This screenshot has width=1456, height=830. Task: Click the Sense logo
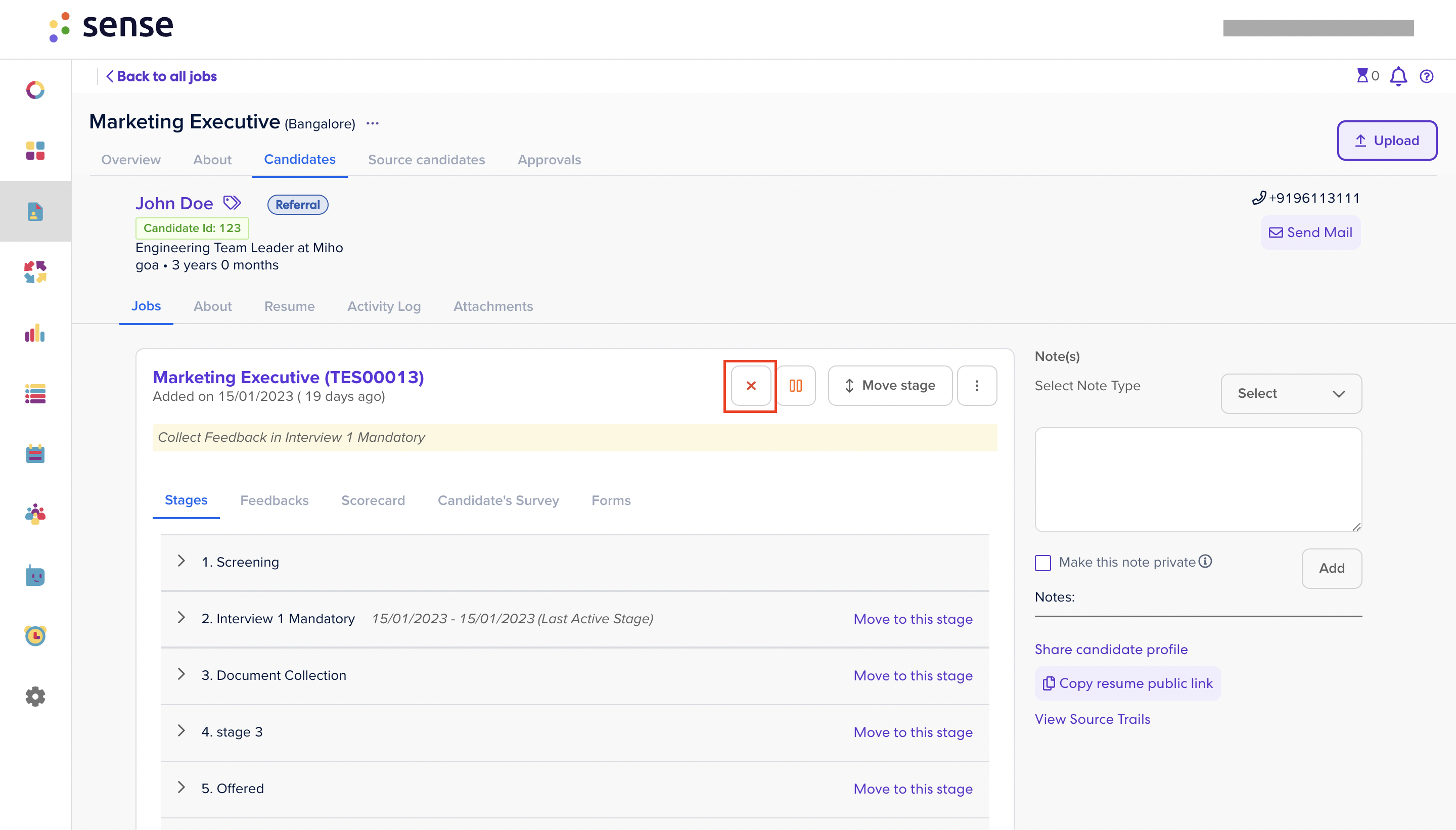pos(111,26)
